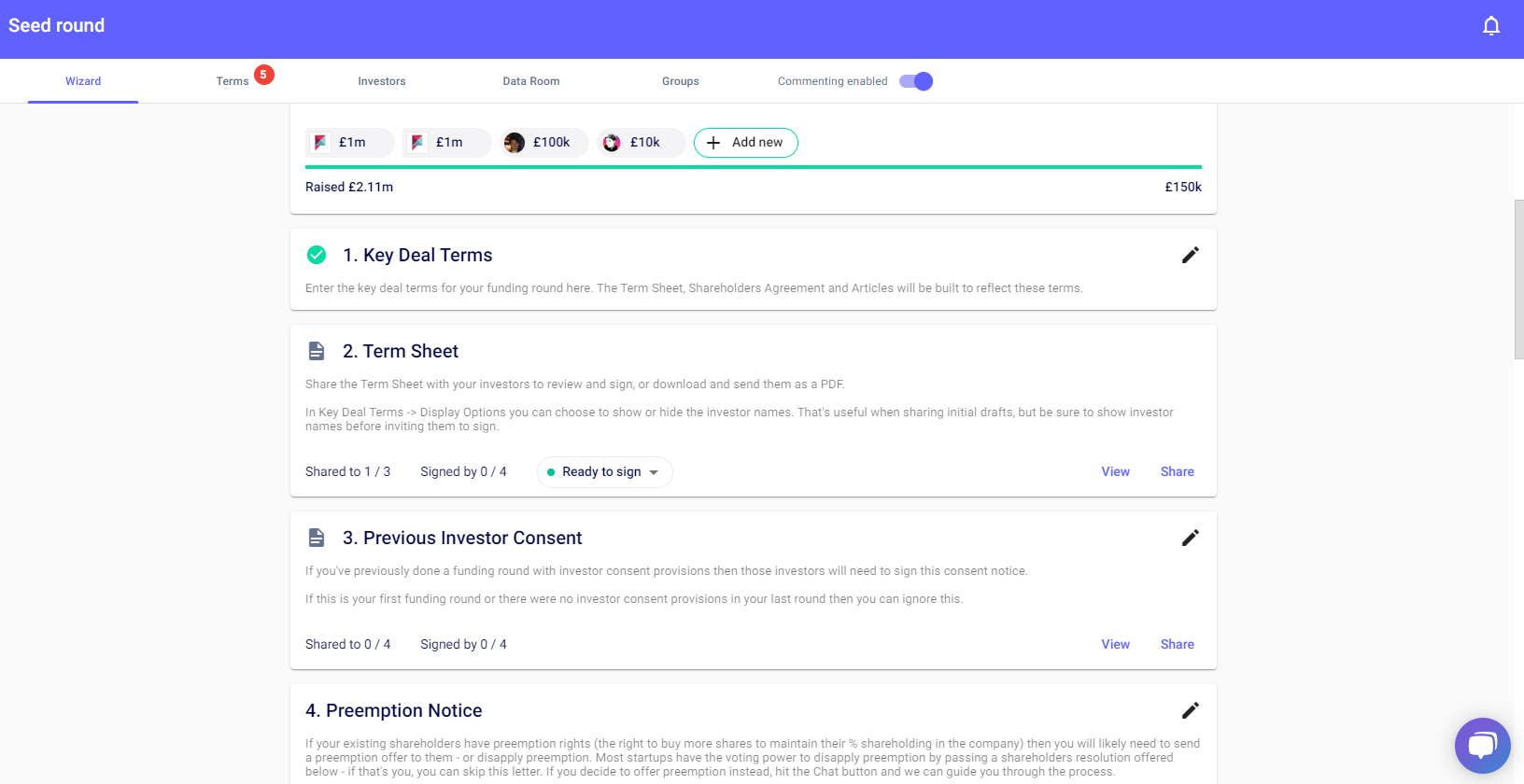Switch to the Terms tab
The image size is (1524, 784).
click(x=233, y=81)
